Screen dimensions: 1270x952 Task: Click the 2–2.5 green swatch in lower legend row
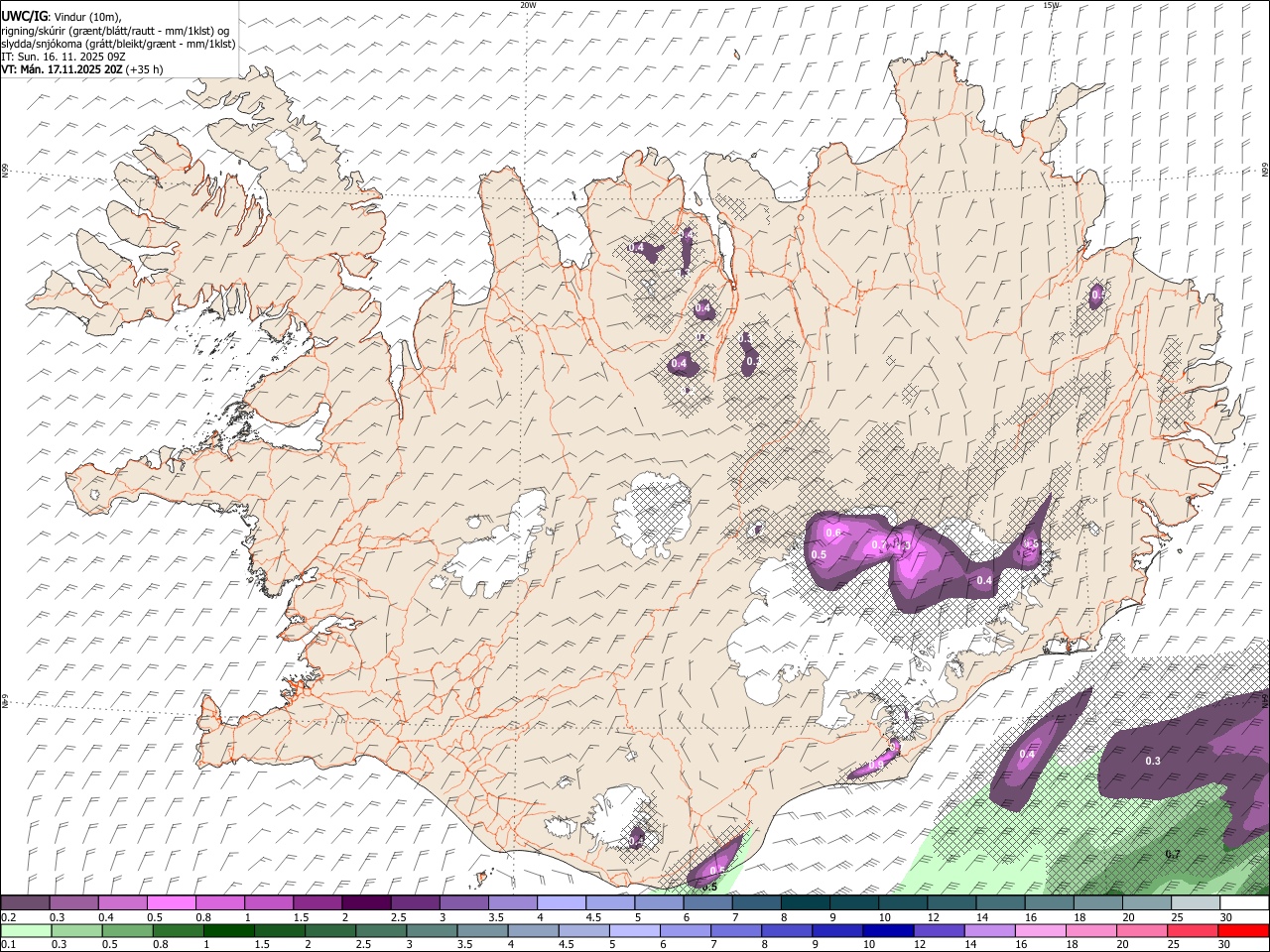coord(330,931)
